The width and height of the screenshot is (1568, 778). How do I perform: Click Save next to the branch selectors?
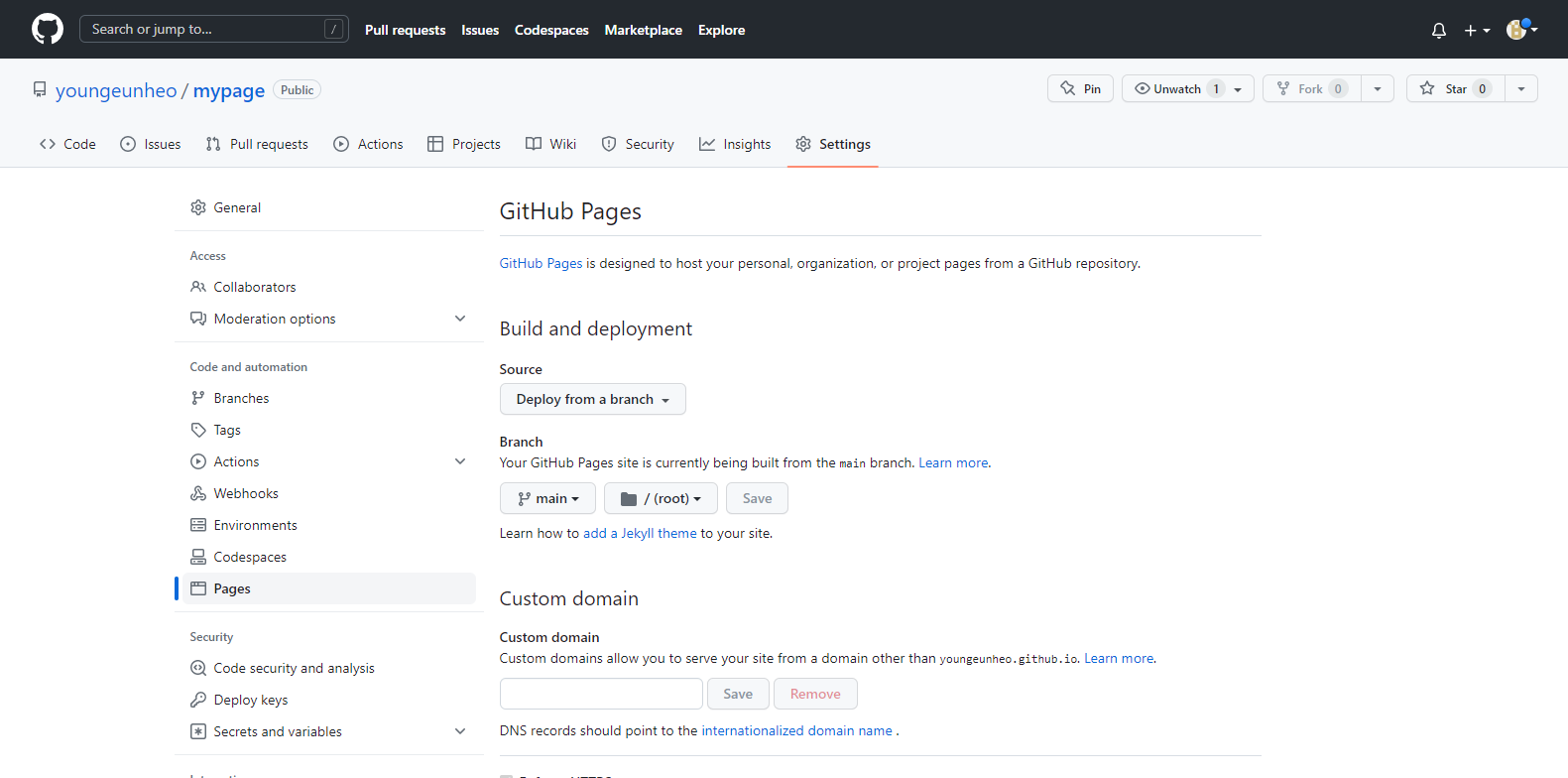tap(757, 498)
